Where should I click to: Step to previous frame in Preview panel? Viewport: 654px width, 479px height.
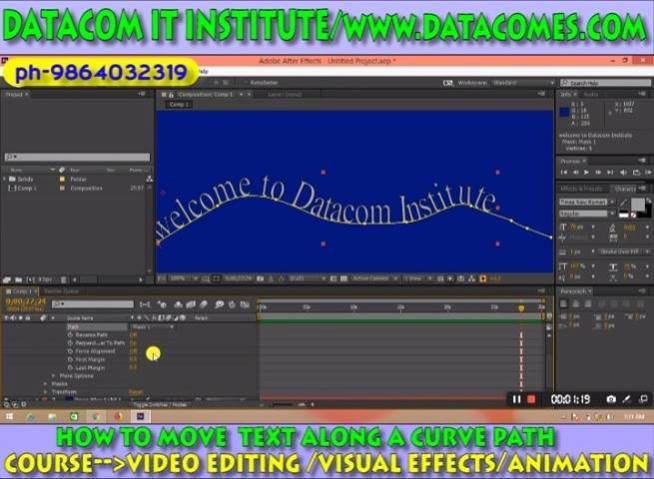pos(576,172)
